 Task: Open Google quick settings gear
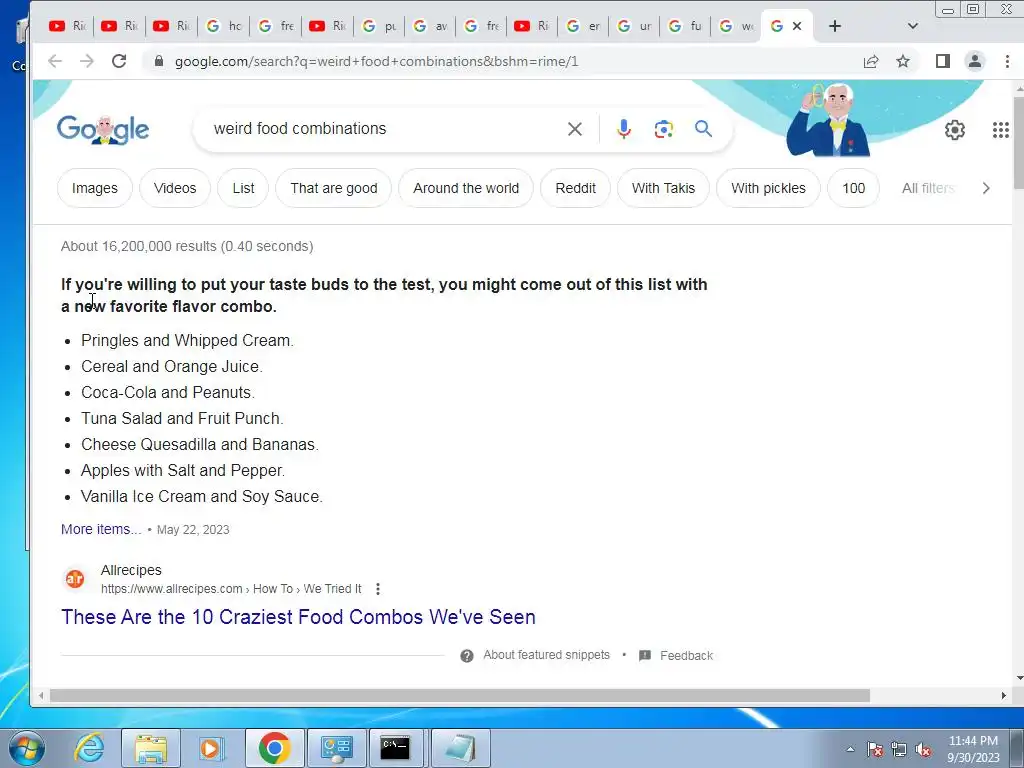click(x=955, y=130)
